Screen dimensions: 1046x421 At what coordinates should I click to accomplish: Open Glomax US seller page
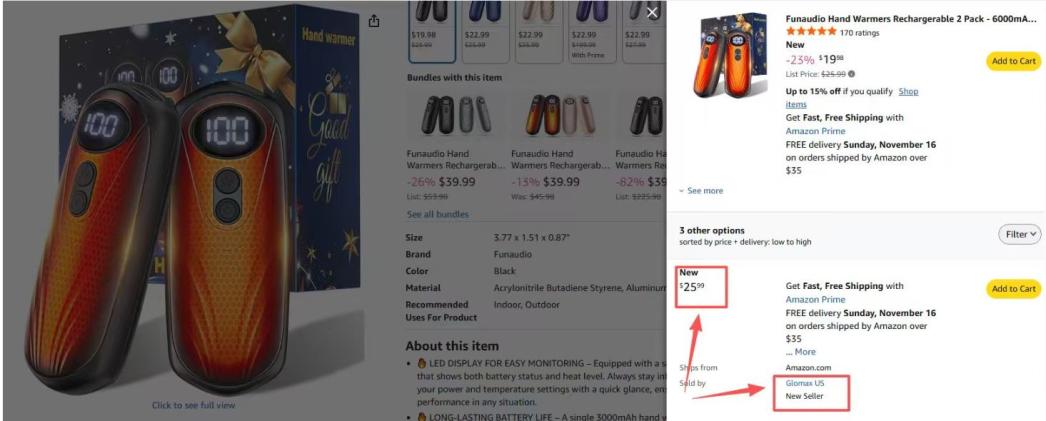805,384
